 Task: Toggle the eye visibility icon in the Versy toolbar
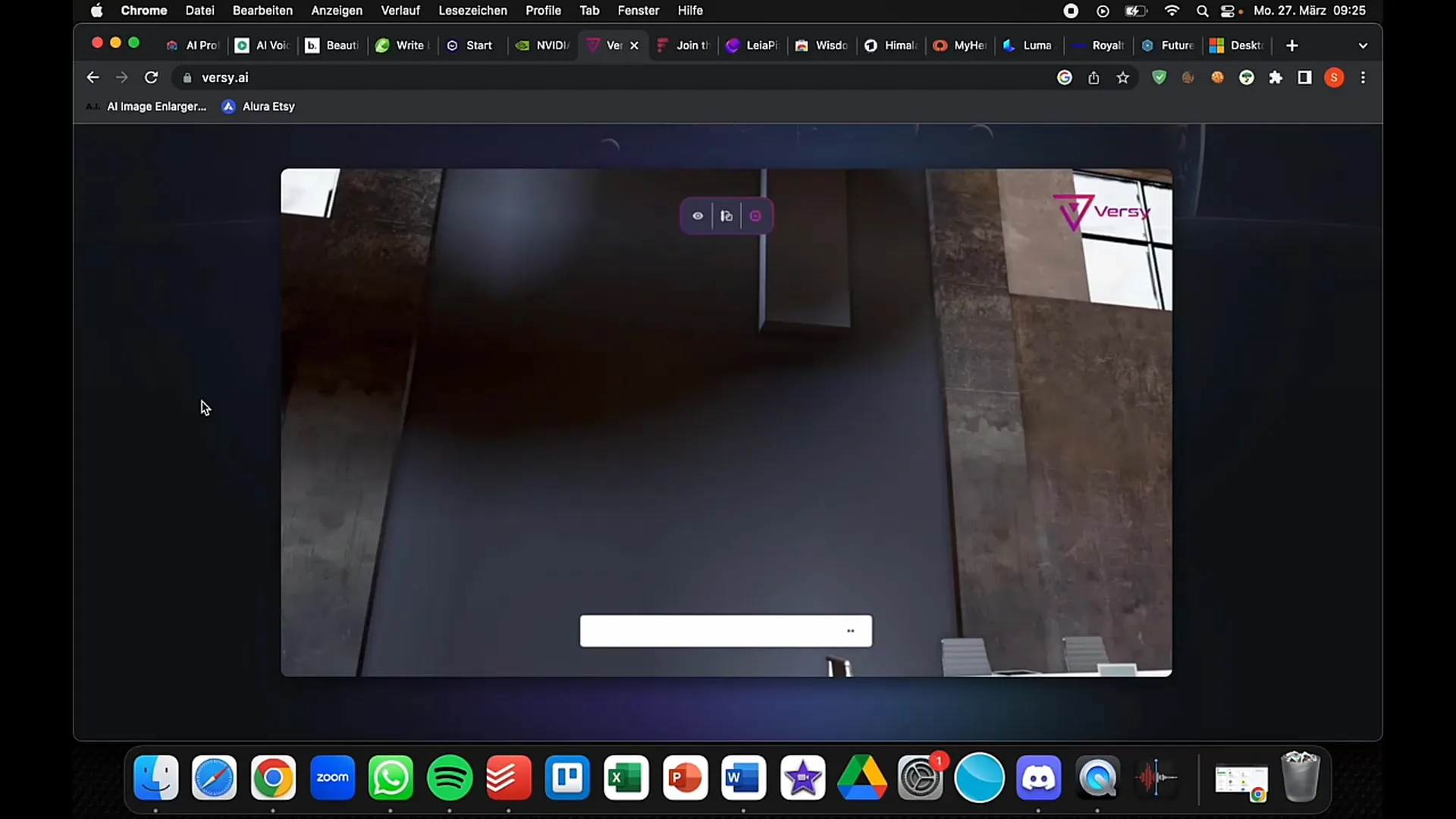698,216
